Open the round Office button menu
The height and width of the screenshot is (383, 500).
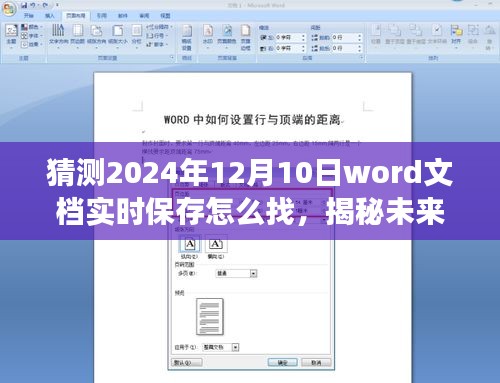(9, 9)
